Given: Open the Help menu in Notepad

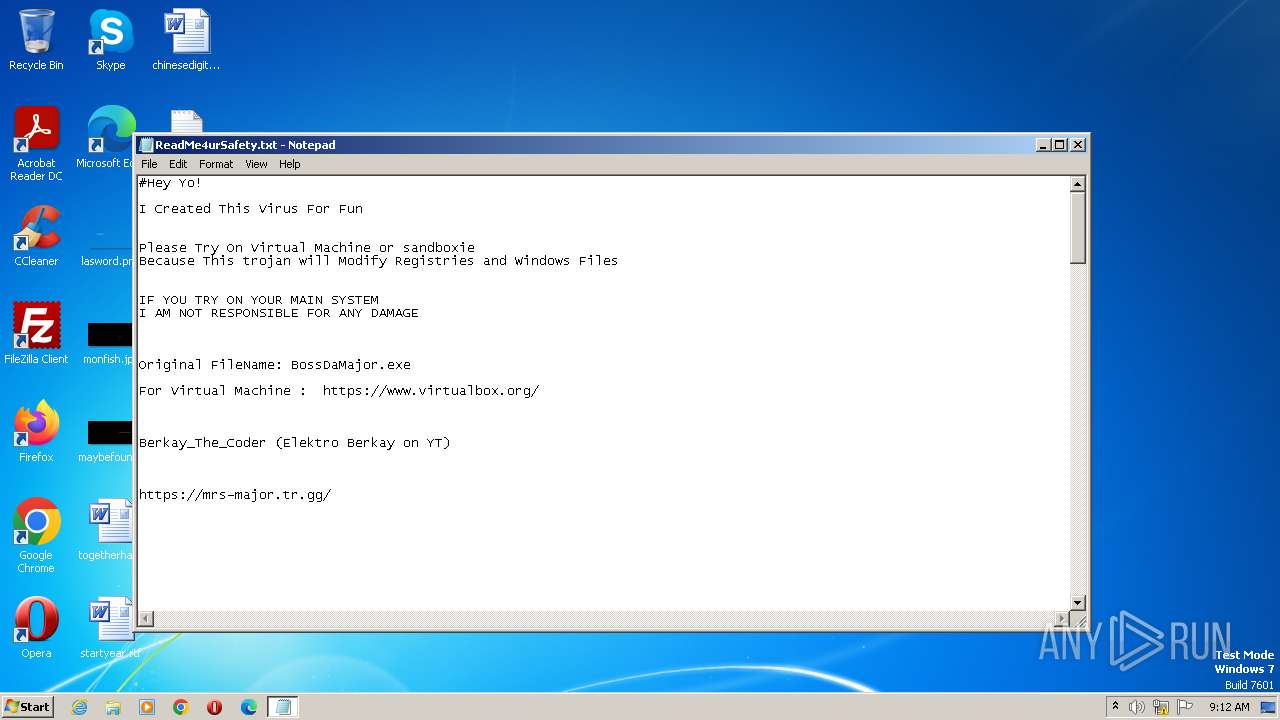Looking at the screenshot, I should [289, 164].
